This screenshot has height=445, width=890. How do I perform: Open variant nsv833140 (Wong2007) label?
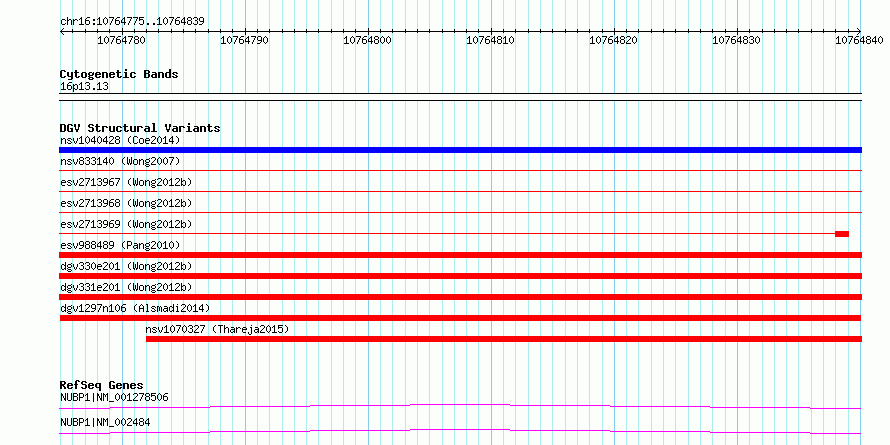pyautogui.click(x=120, y=162)
